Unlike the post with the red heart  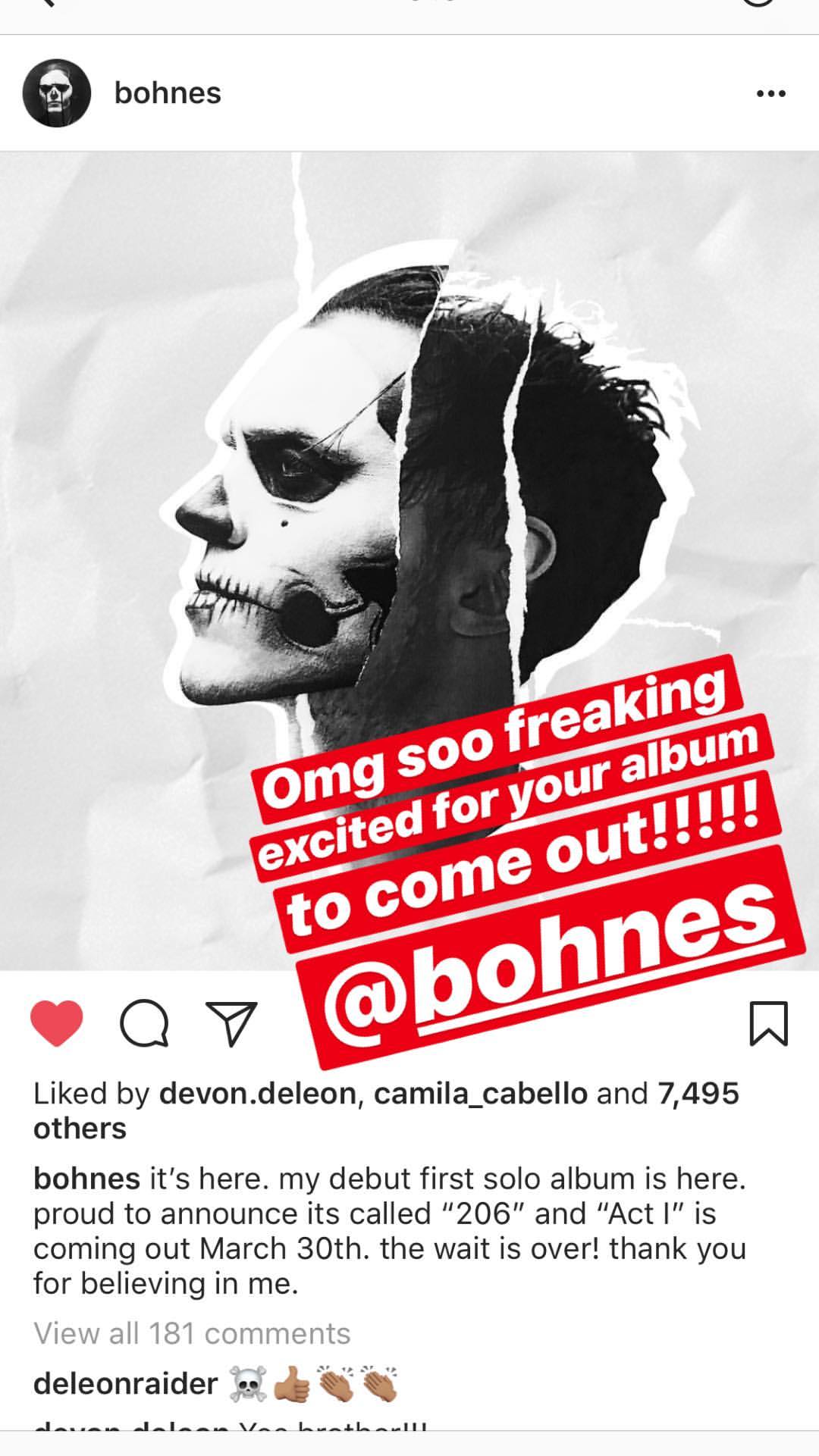tap(57, 1023)
